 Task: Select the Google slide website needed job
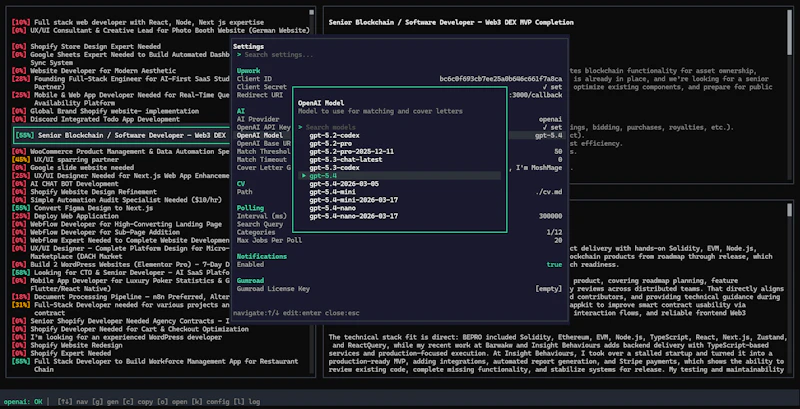72,168
